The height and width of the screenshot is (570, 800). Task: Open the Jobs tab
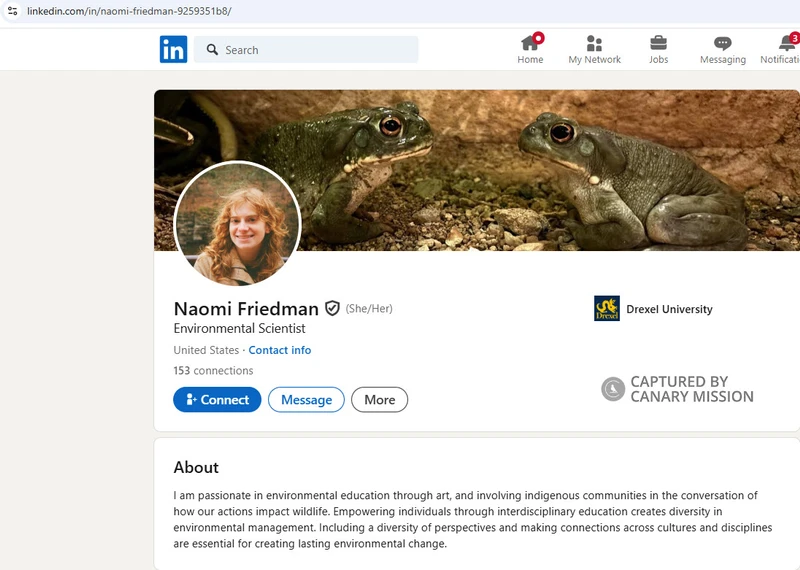[658, 49]
